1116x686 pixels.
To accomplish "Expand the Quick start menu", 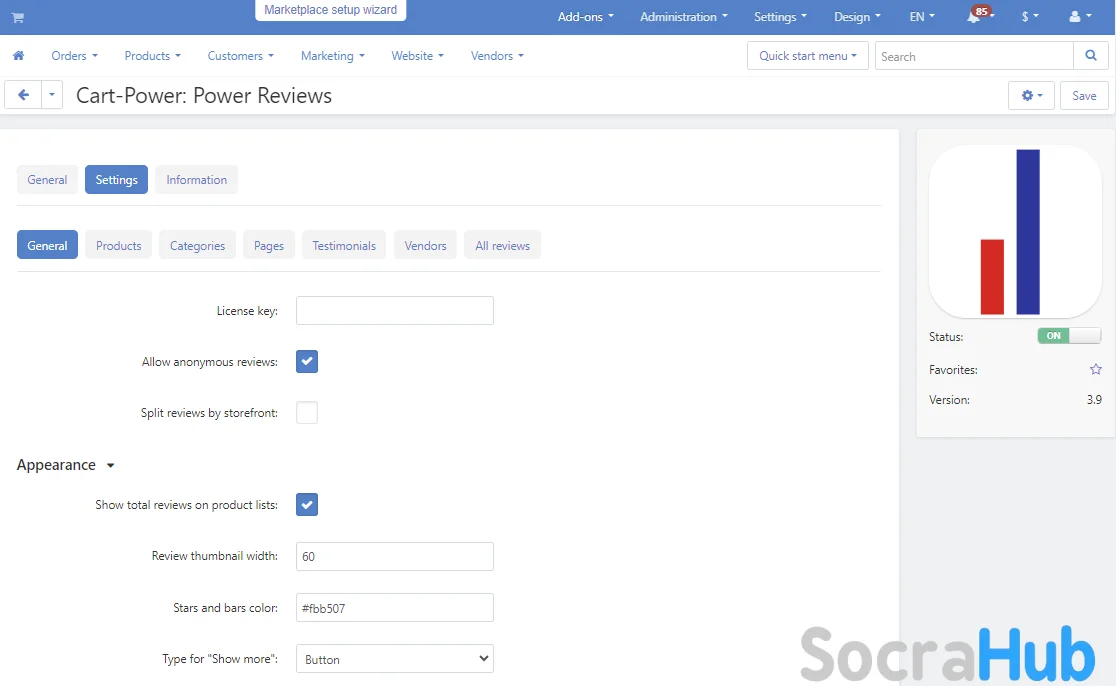I will tap(808, 56).
